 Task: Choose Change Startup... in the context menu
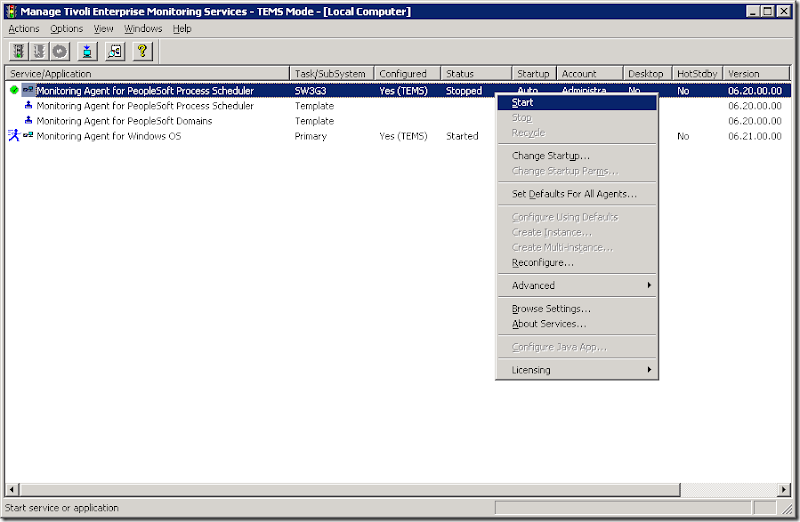click(577, 156)
